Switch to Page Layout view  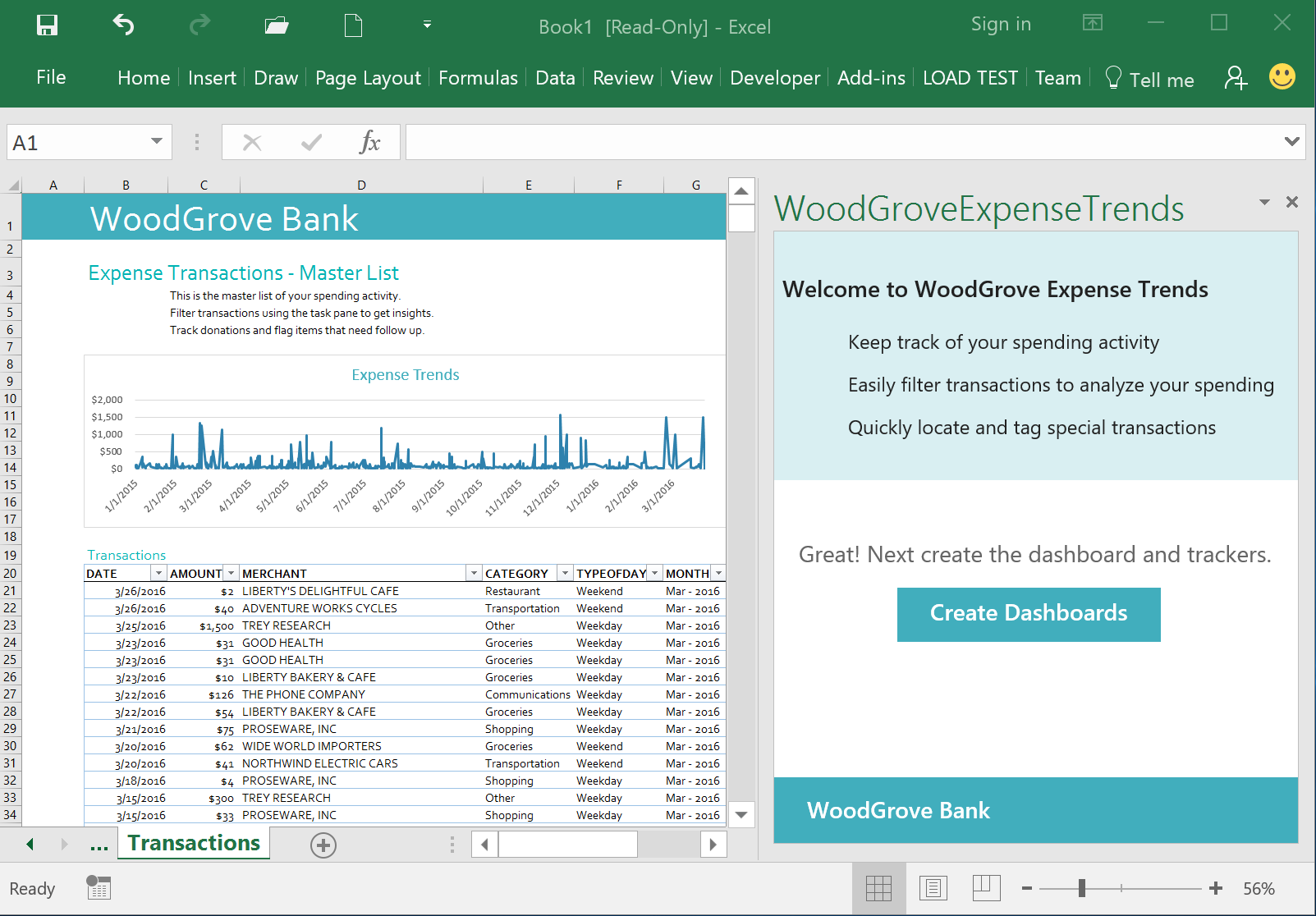tap(933, 888)
